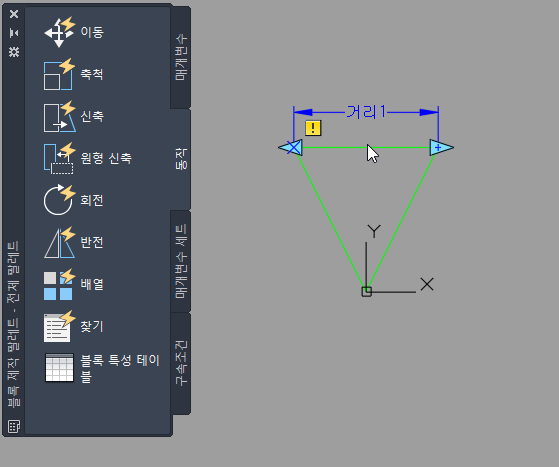Select the 신축 (Stretch) action icon
Image resolution: width=559 pixels, height=467 pixels.
point(60,116)
